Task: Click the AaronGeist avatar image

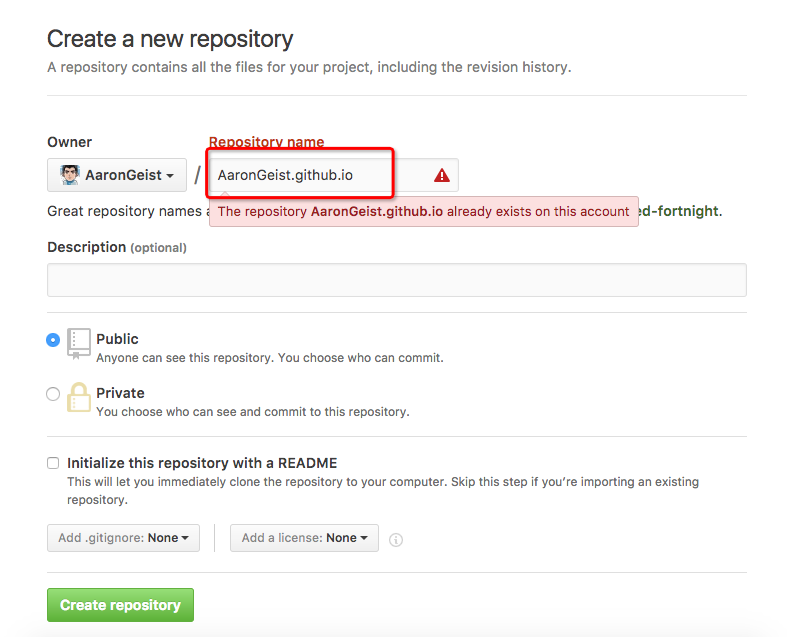Action: [70, 175]
